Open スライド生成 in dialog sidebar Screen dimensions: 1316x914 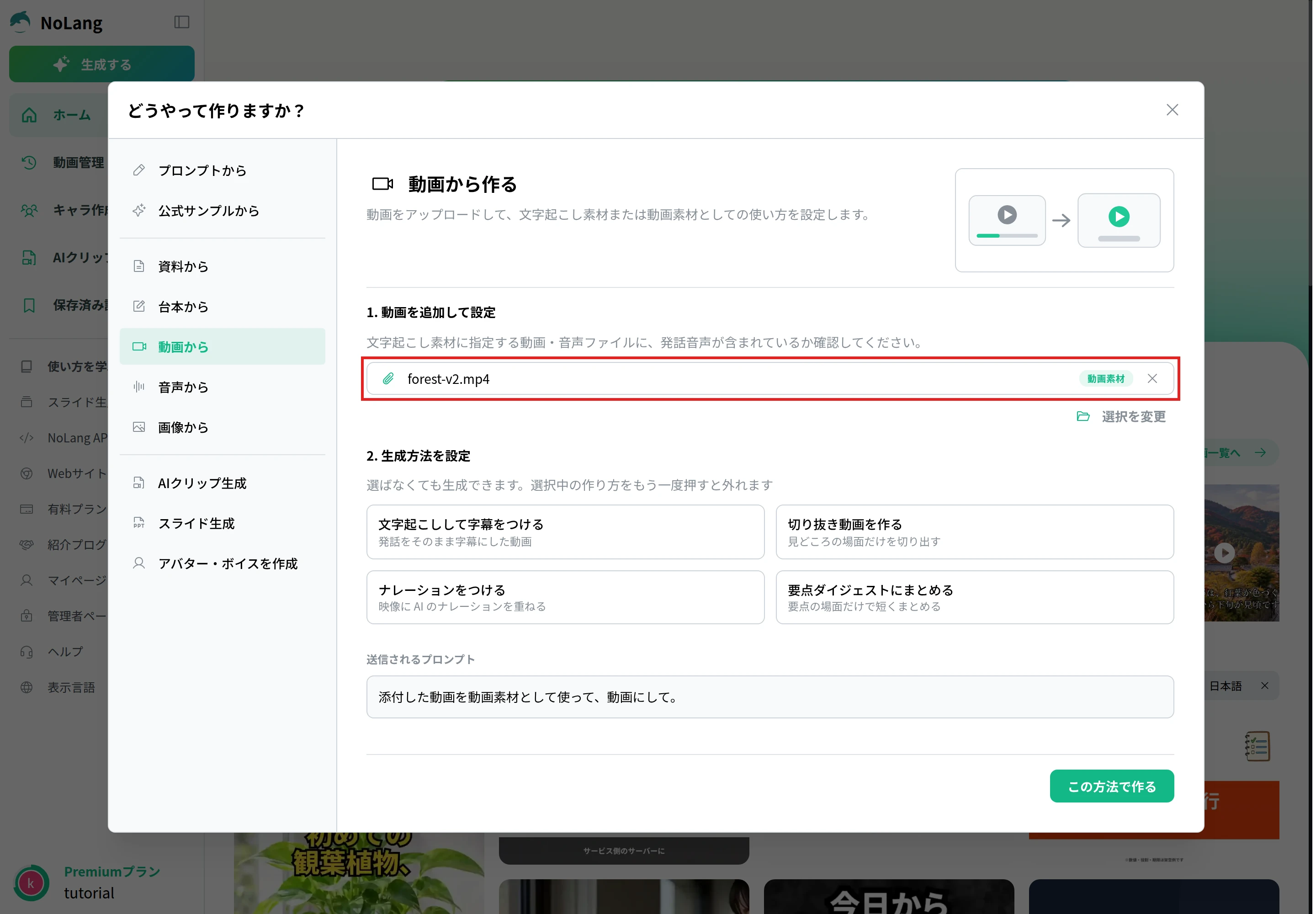coord(222,523)
